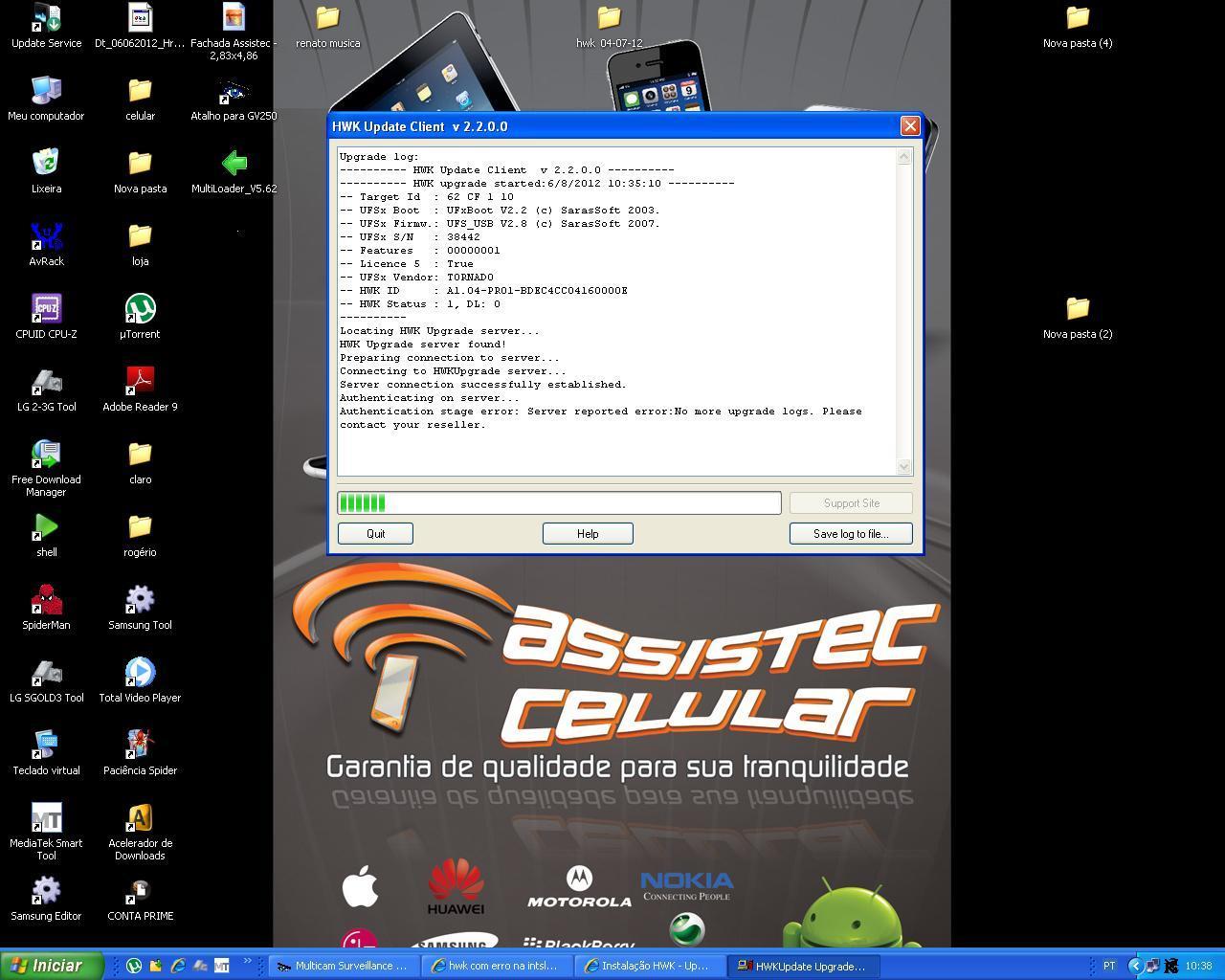Select the HWKUpdate Upgrade taskbar button
1225x980 pixels.
(802, 966)
